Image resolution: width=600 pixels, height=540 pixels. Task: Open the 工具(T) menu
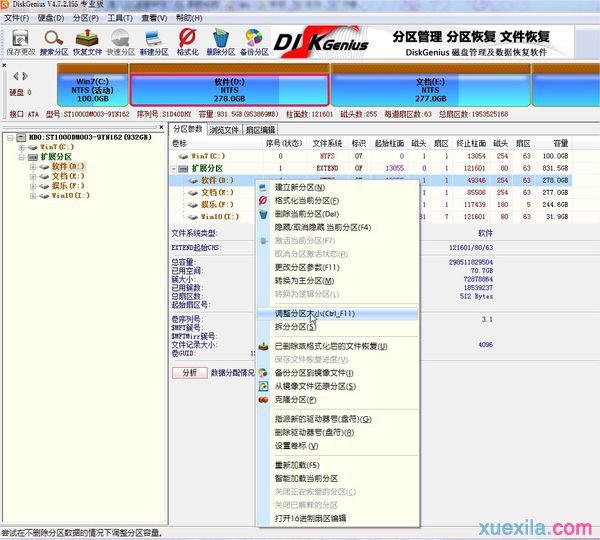pyautogui.click(x=120, y=18)
